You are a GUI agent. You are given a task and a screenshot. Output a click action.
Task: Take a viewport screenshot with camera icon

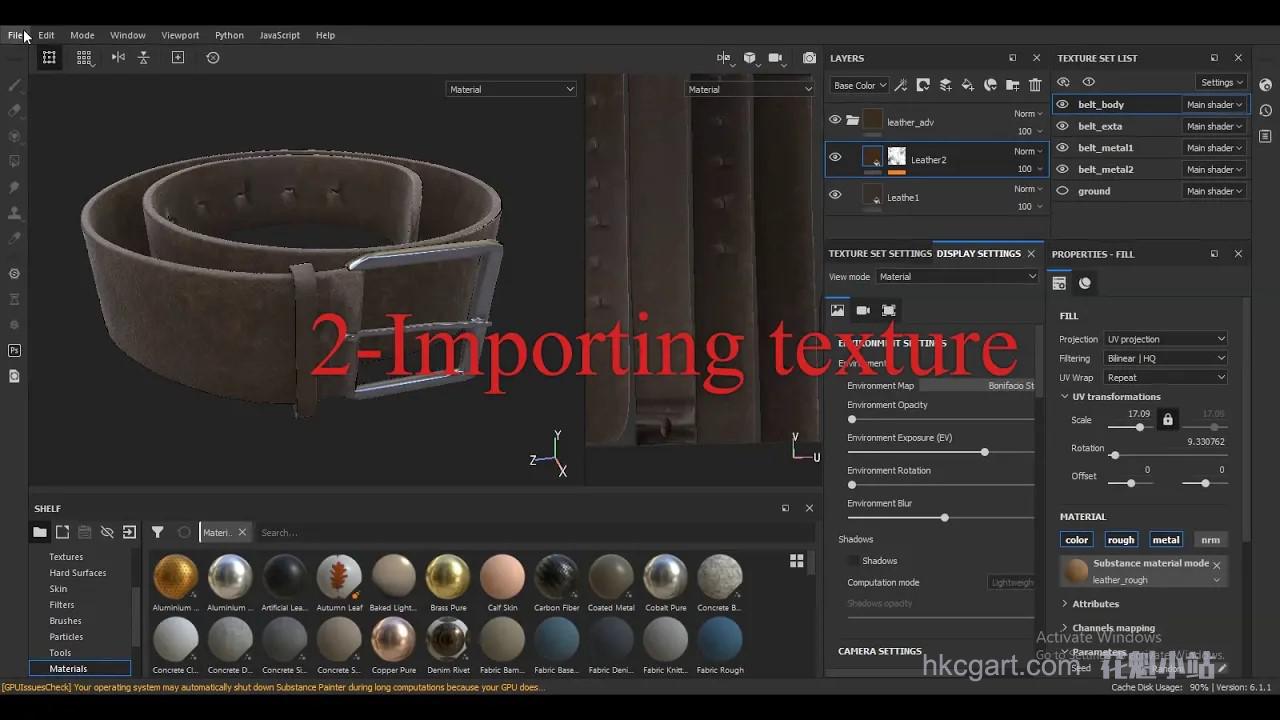(809, 58)
